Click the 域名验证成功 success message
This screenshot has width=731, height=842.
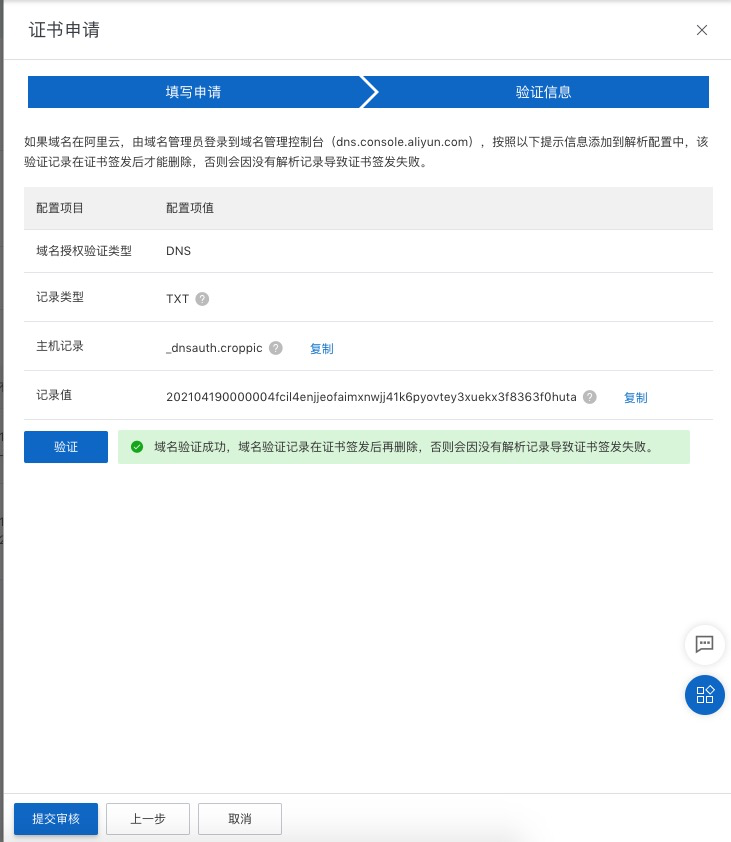point(403,447)
